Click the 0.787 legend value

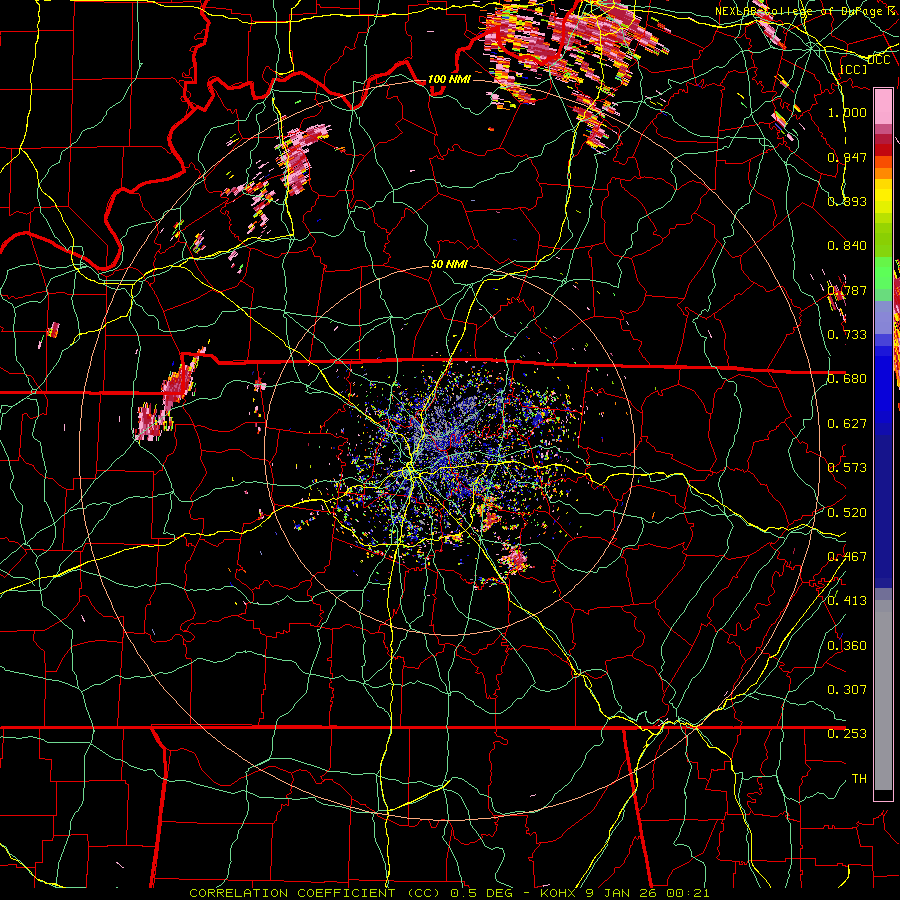(847, 290)
